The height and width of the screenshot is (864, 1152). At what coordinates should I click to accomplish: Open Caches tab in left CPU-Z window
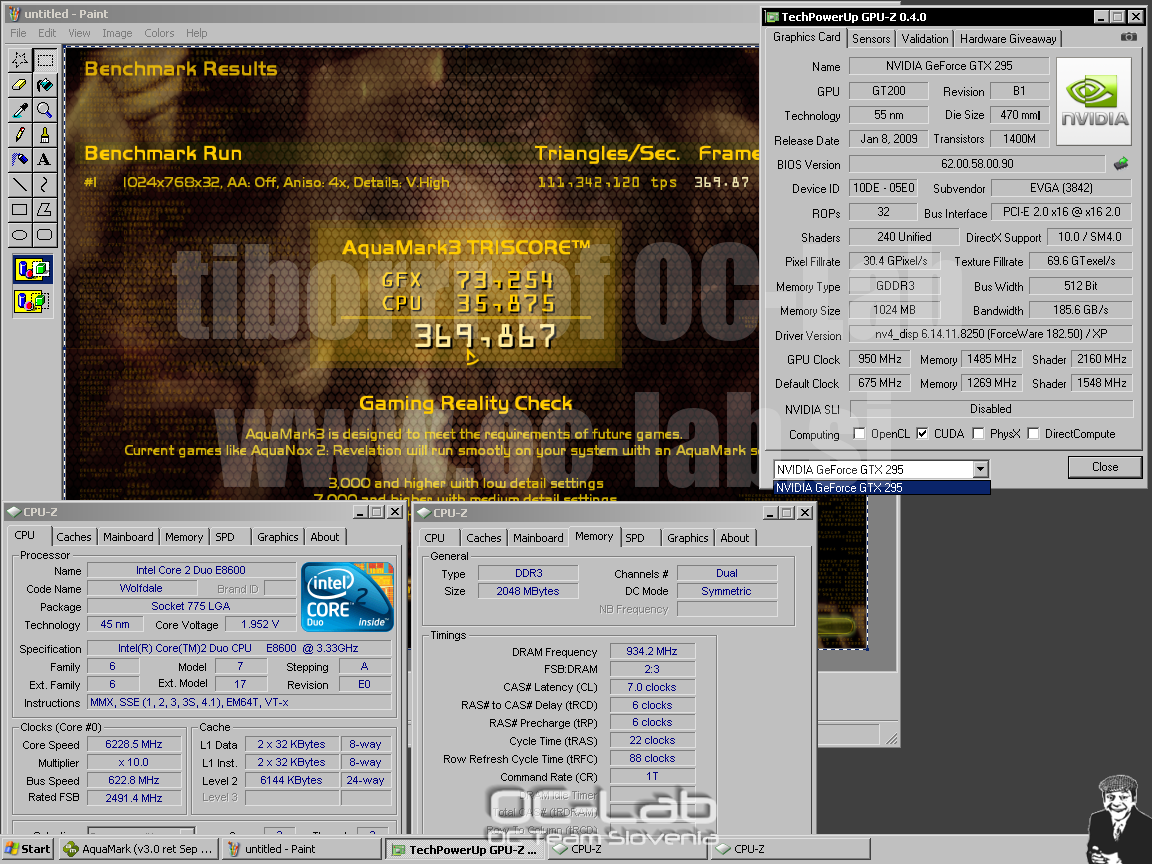click(x=74, y=537)
